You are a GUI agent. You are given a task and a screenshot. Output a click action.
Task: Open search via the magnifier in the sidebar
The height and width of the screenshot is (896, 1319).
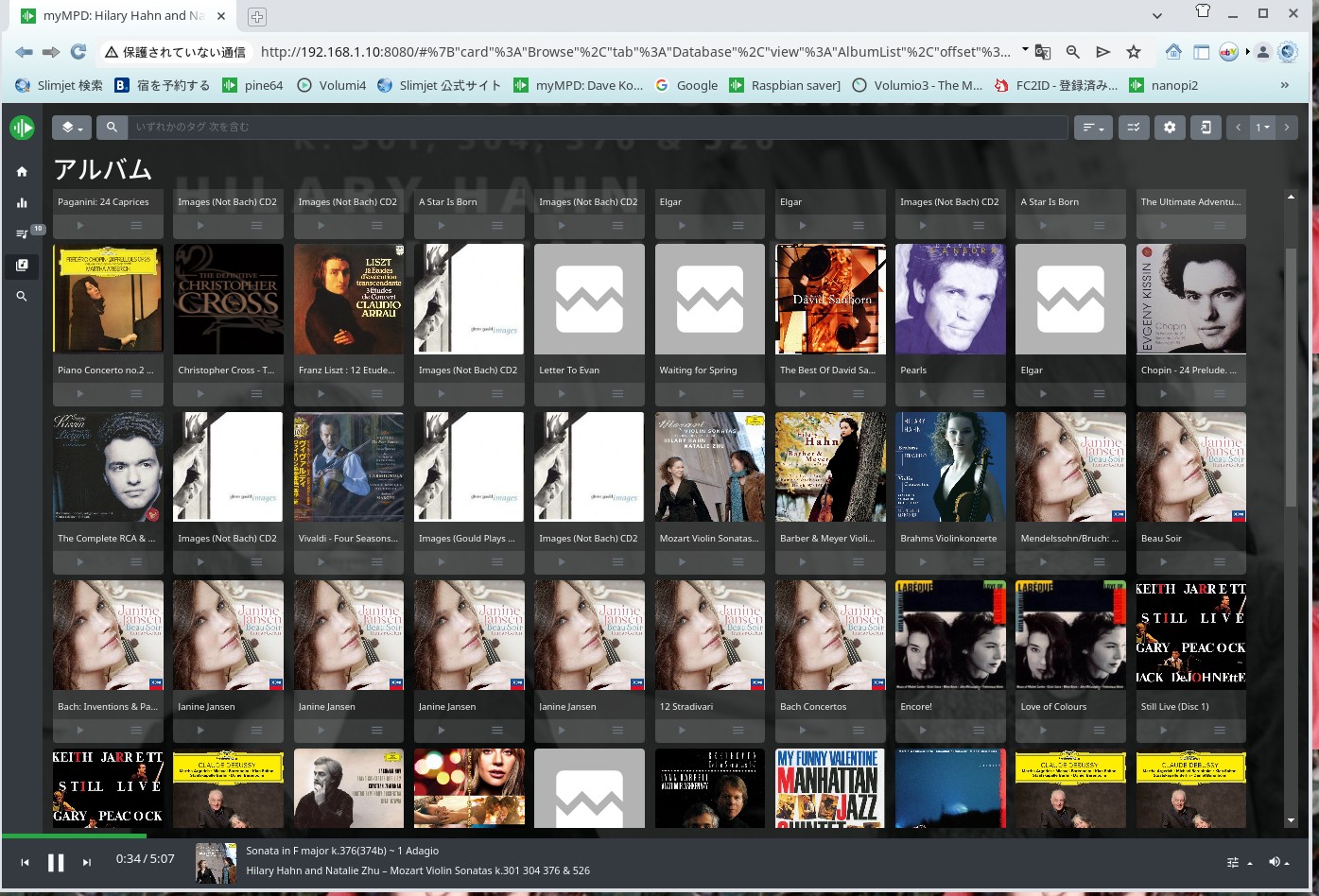22,296
